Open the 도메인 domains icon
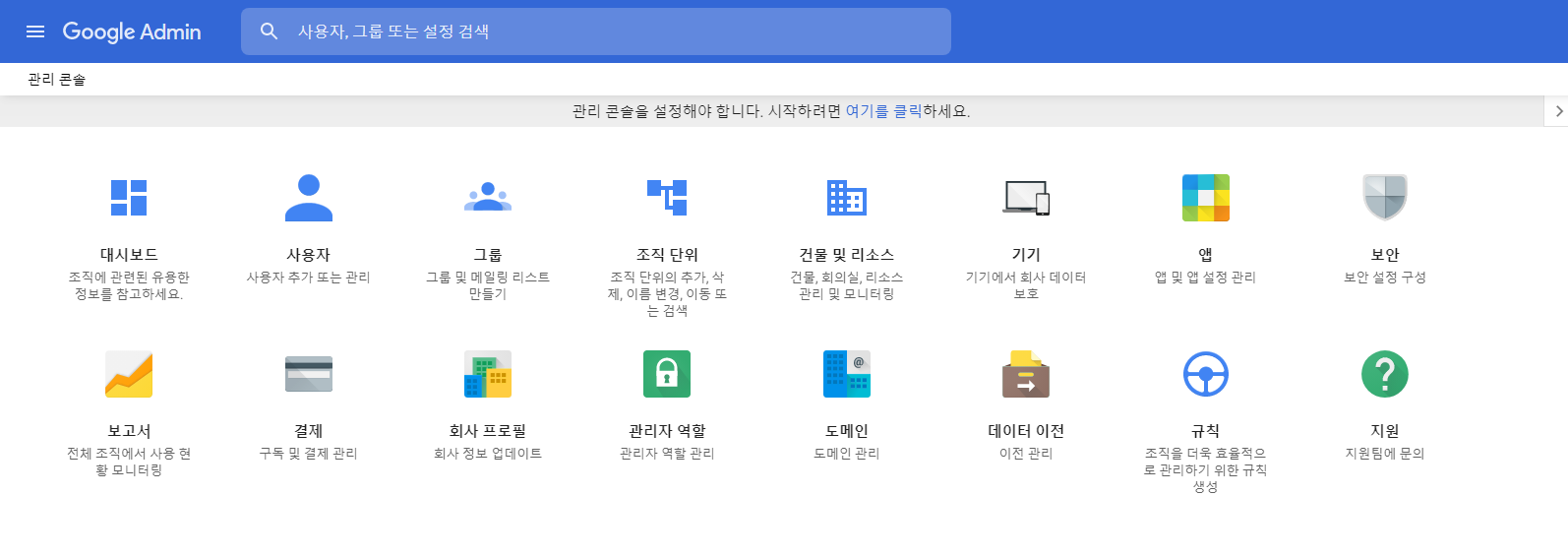Image resolution: width=1568 pixels, height=557 pixels. tap(847, 374)
